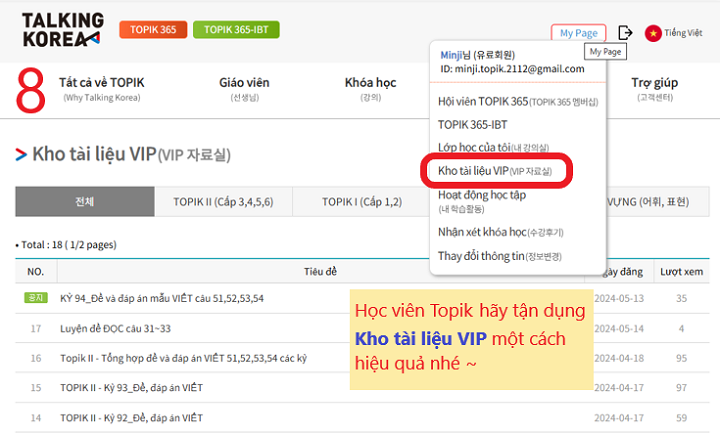Select Hội viên TOPIK 365 menu entry

click(x=518, y=101)
